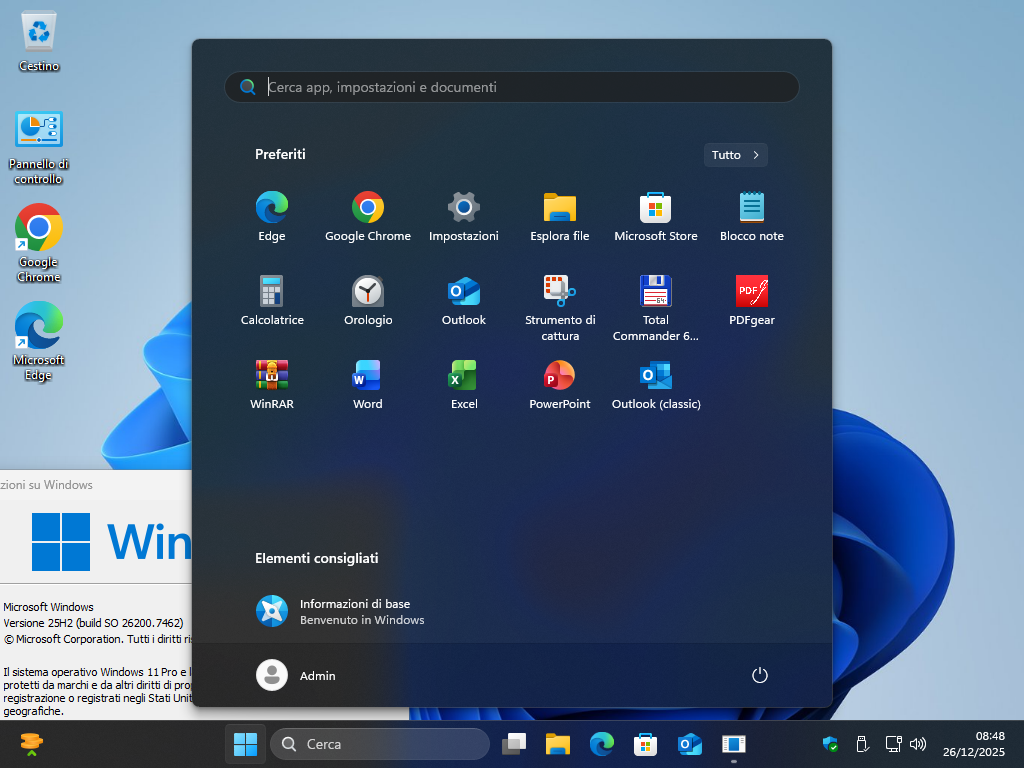Open the volume control in system tray

(x=918, y=744)
